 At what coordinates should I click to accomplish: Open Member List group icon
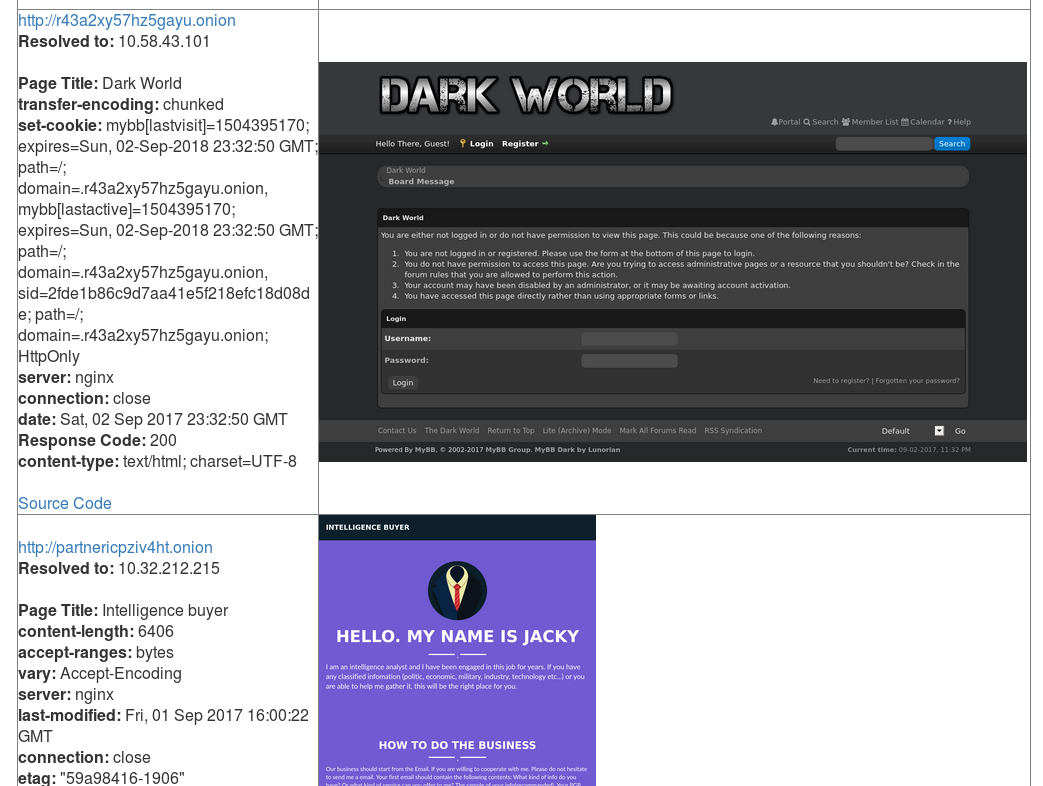pyautogui.click(x=845, y=122)
